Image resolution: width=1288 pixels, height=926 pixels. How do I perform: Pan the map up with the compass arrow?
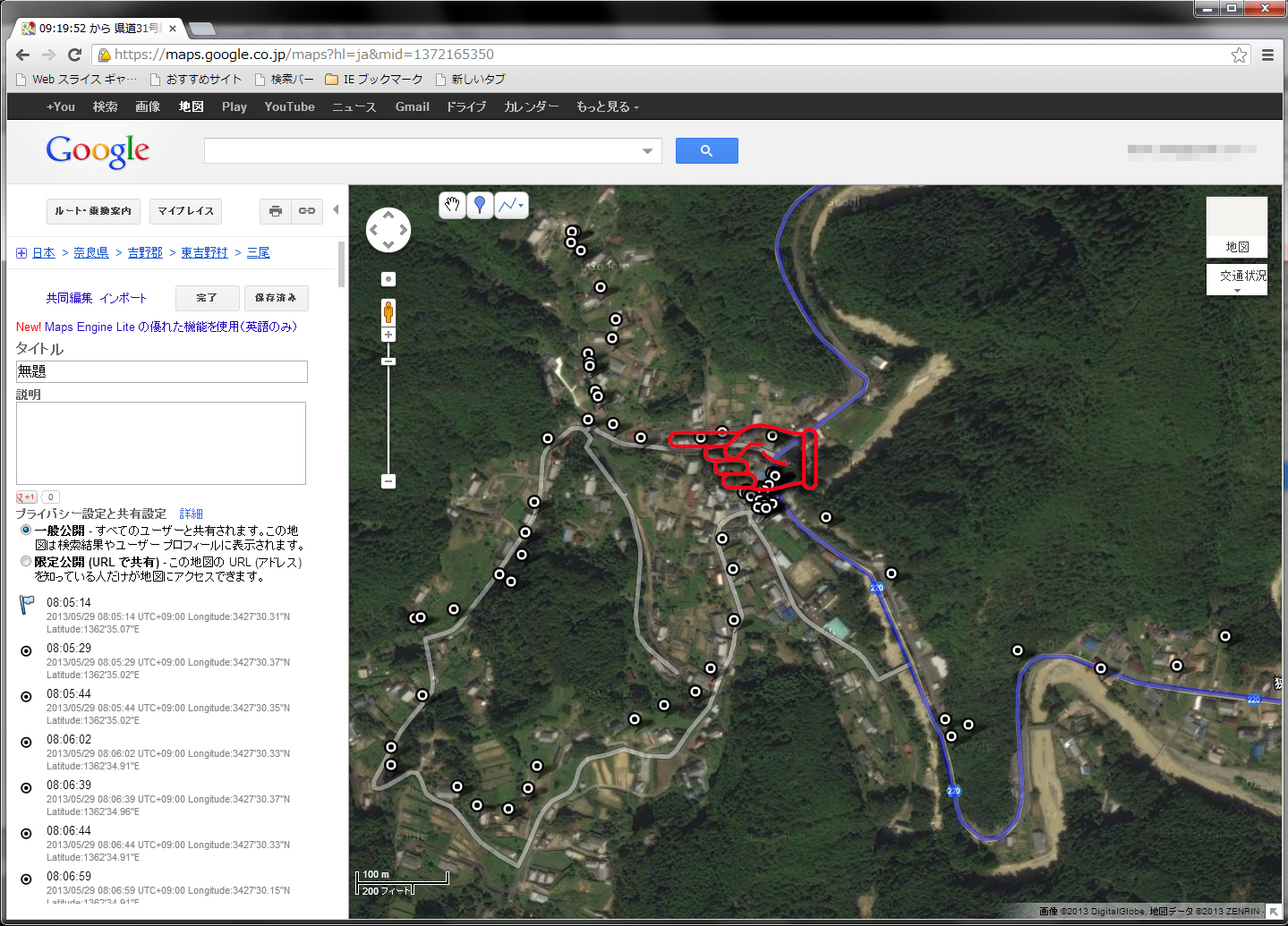(x=388, y=216)
